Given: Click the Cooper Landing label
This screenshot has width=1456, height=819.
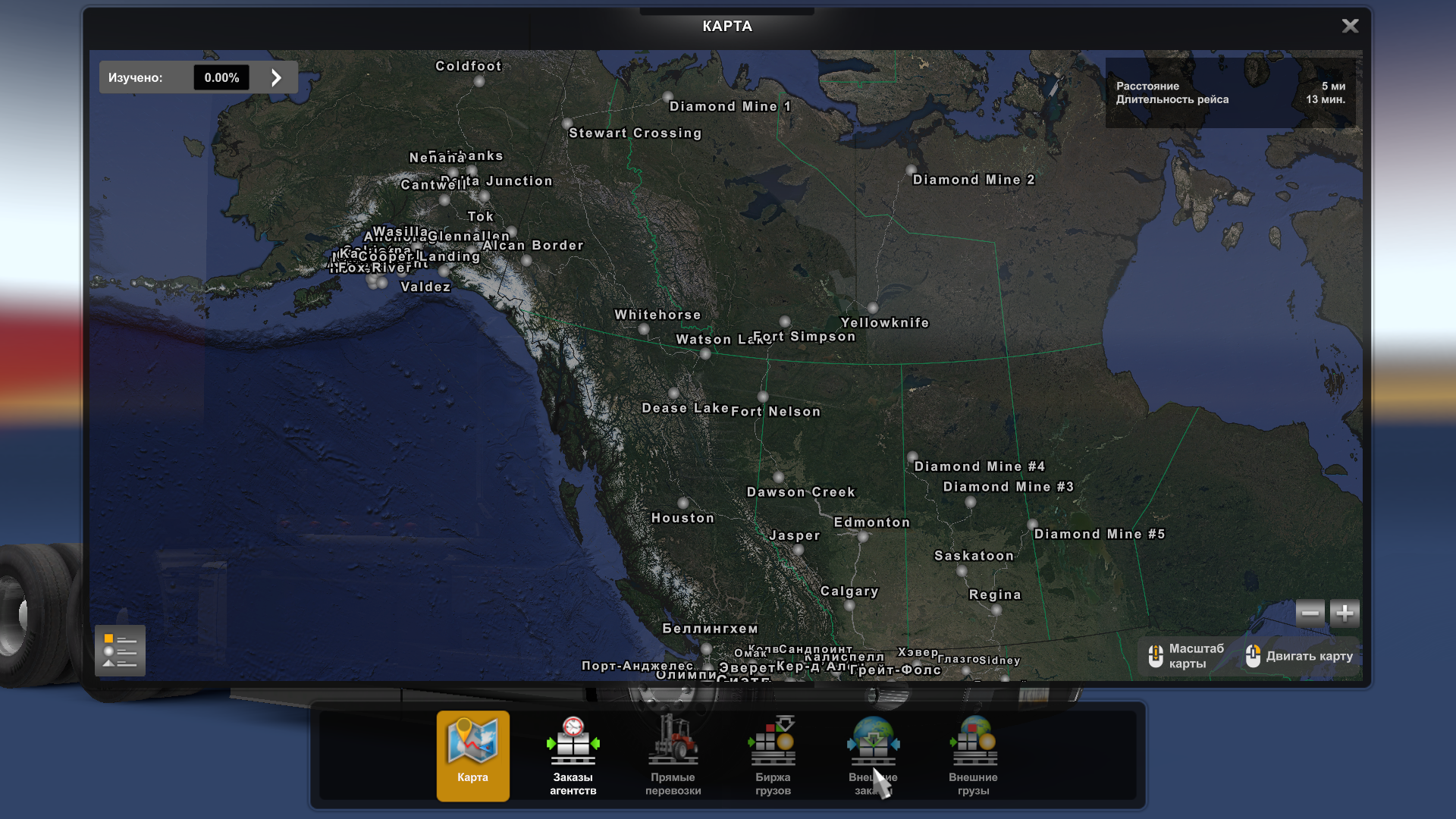Looking at the screenshot, I should click(x=419, y=256).
